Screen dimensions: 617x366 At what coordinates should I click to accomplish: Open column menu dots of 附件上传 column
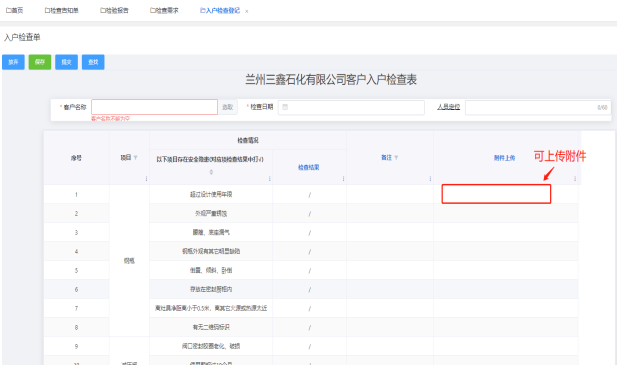[x=575, y=179]
